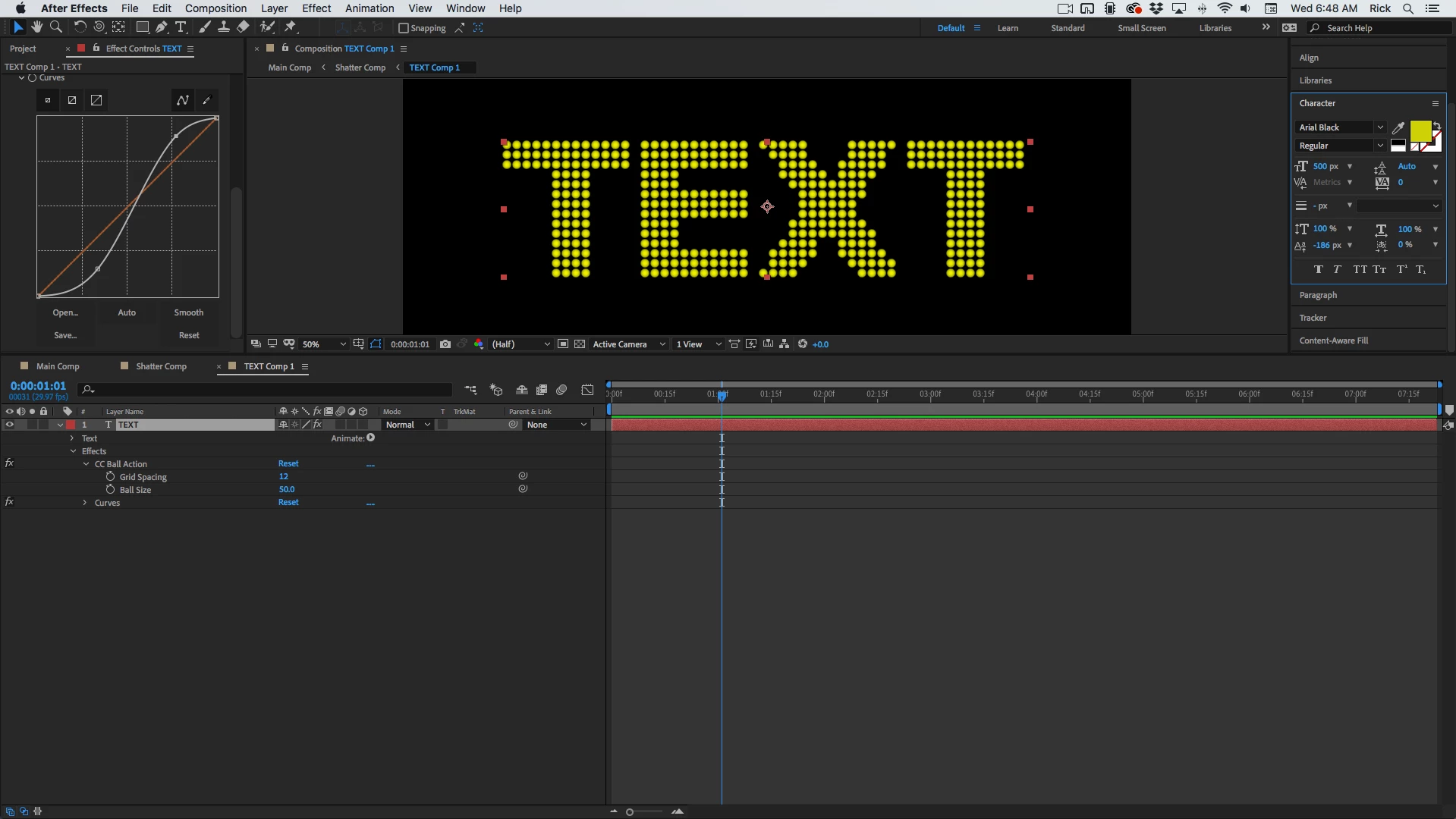Select the Puppet Pin tool
1456x819 pixels.
(291, 27)
